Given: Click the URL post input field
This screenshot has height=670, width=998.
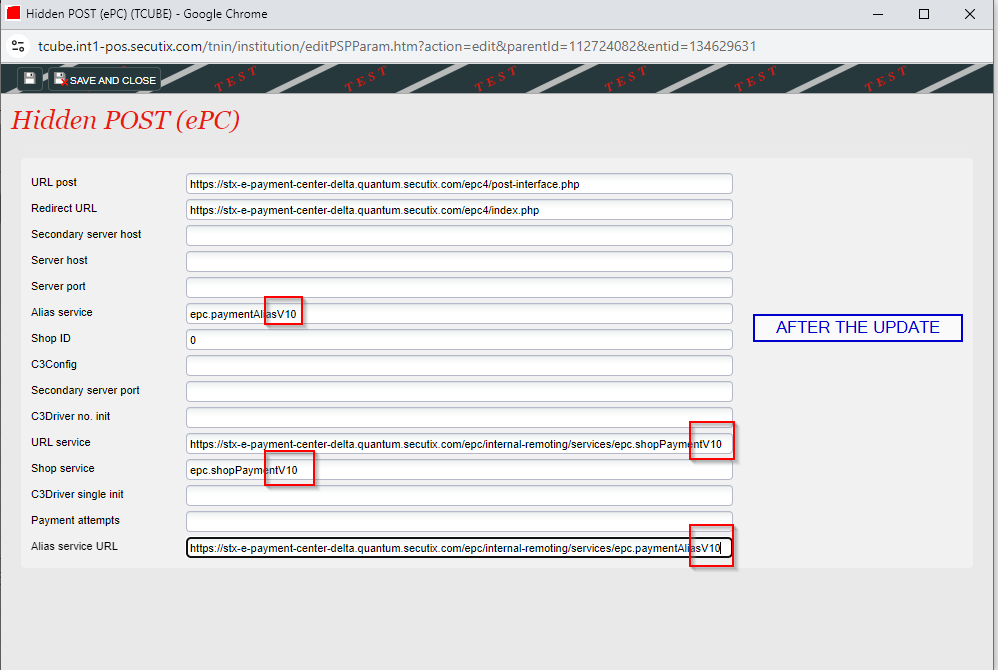Looking at the screenshot, I should (458, 183).
